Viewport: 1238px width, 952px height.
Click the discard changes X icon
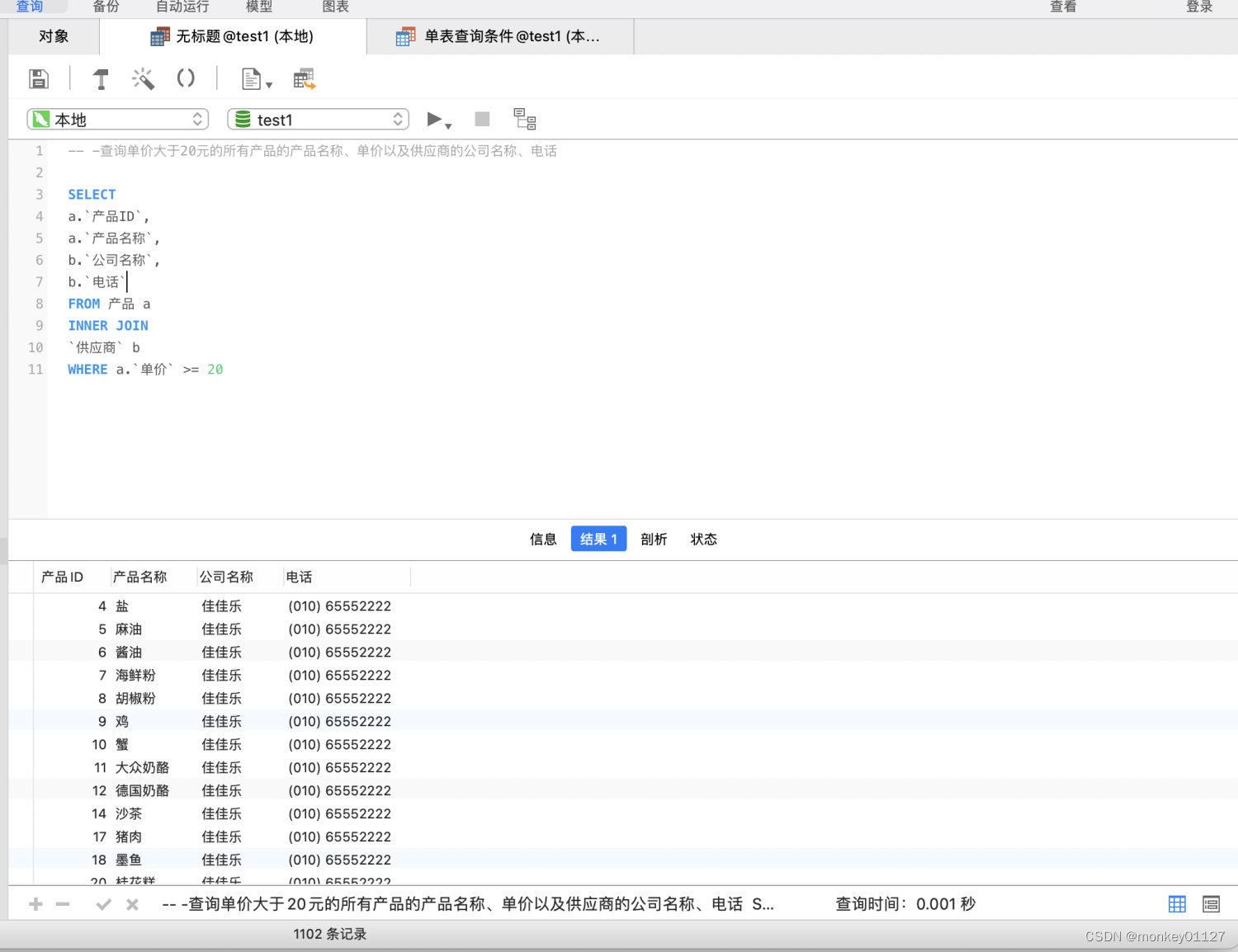point(132,904)
